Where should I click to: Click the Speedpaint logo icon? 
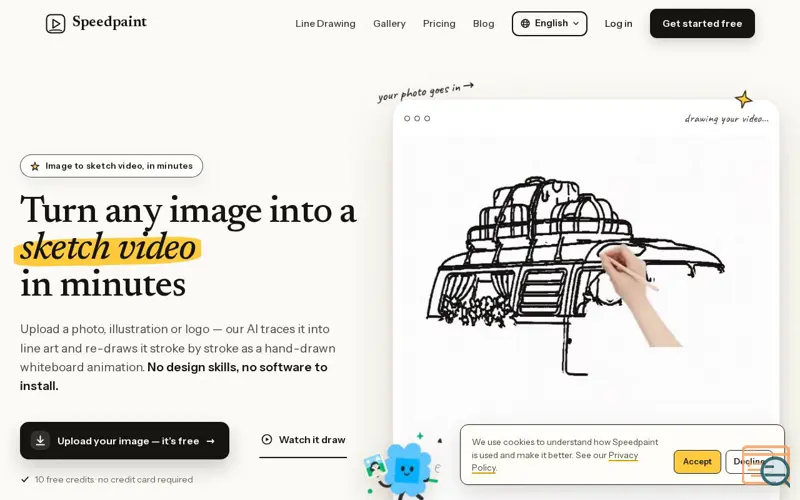pos(55,23)
